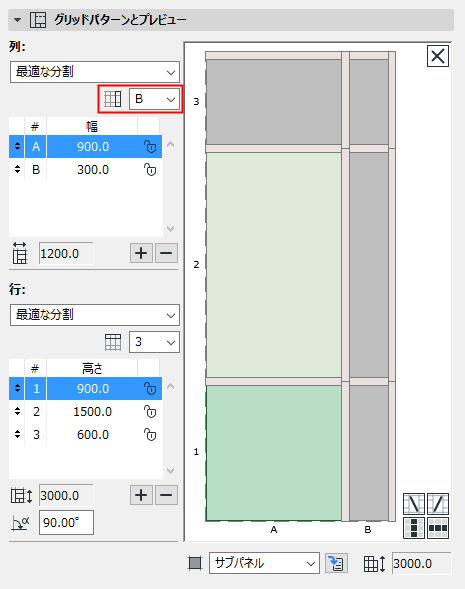This screenshot has height=589, width=465.
Task: Click the rows list scroll down arrow
Action: point(171,470)
